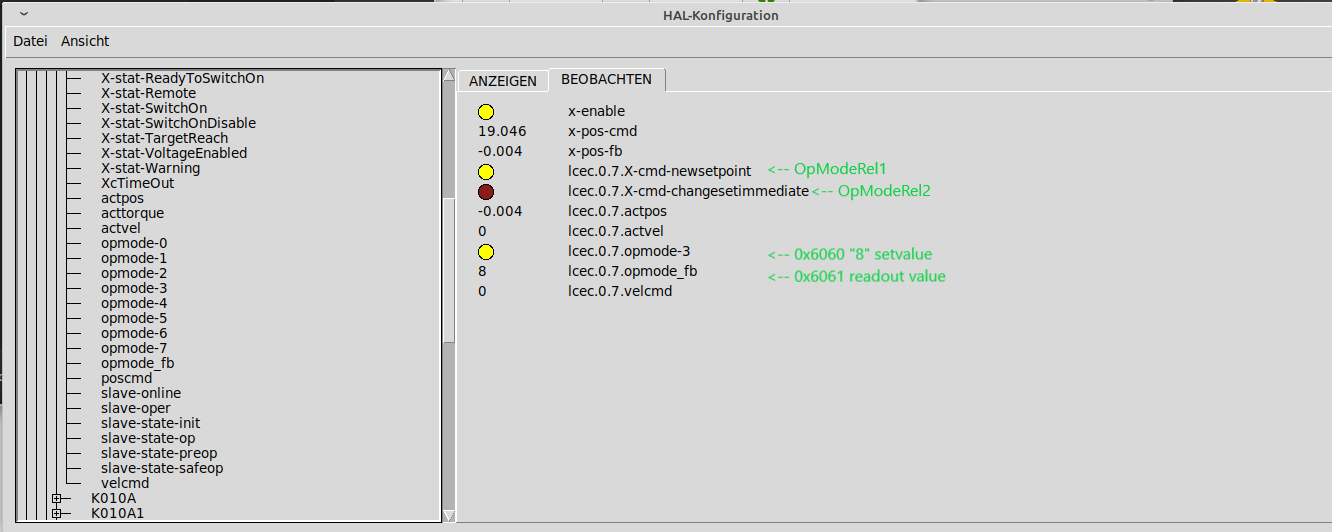Viewport: 1332px width, 532px height.
Task: Click the X-cmd-changesetimmediate dark red LED
Action: pyautogui.click(x=486, y=192)
